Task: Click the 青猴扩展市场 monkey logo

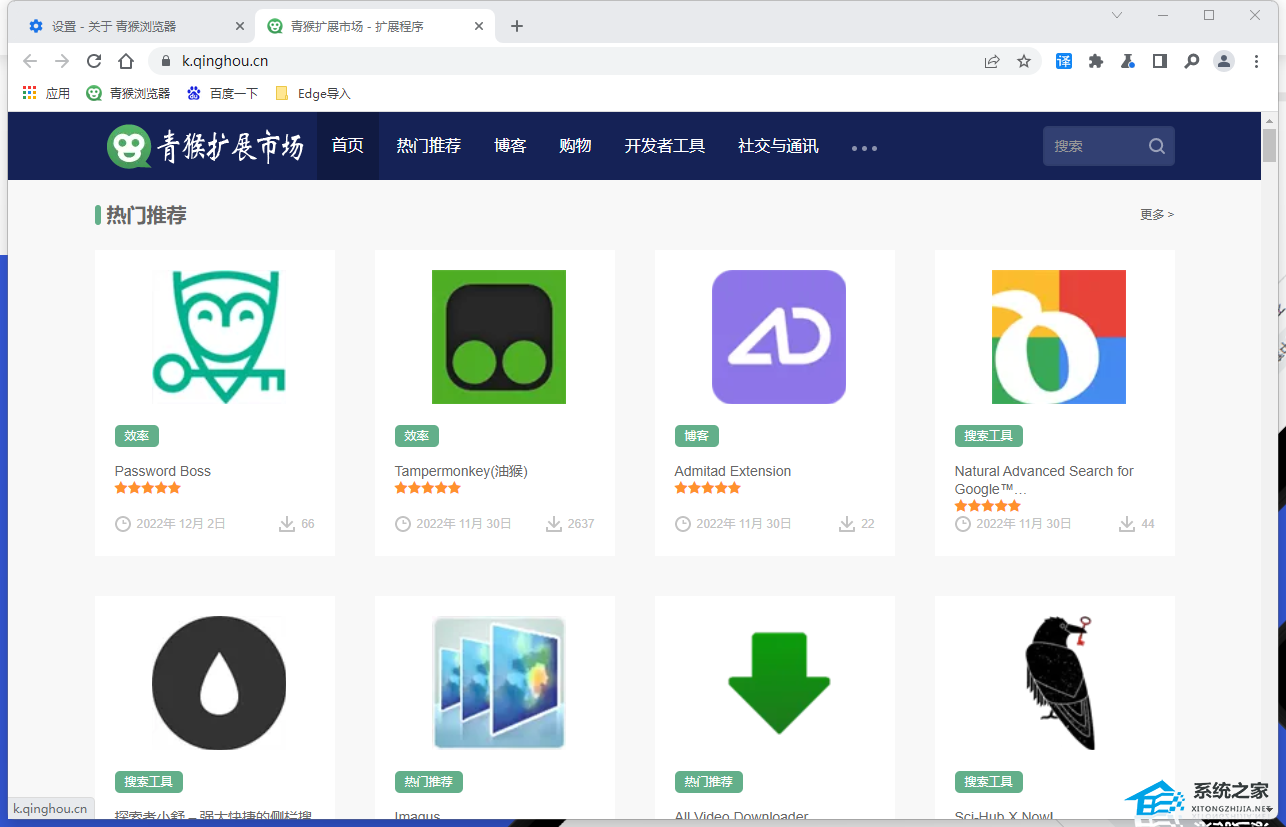Action: pyautogui.click(x=205, y=146)
